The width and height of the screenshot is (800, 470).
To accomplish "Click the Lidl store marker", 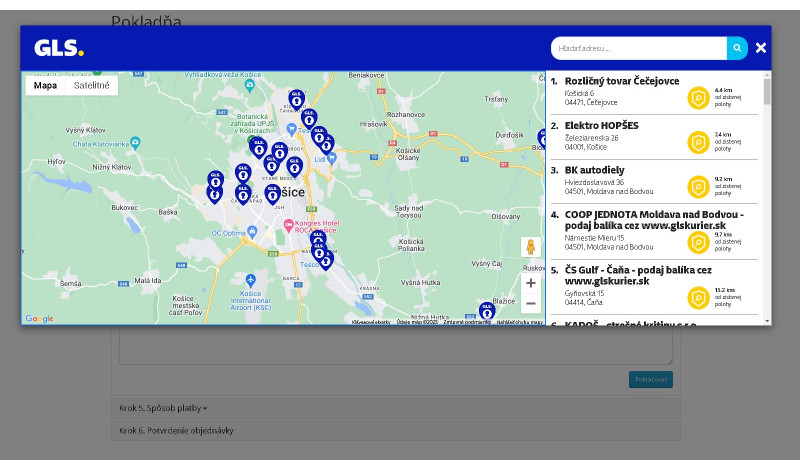I will (332, 159).
